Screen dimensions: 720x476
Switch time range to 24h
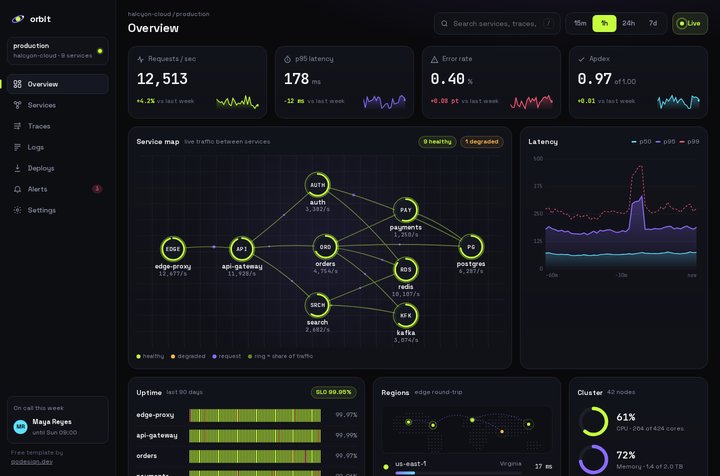coord(629,23)
